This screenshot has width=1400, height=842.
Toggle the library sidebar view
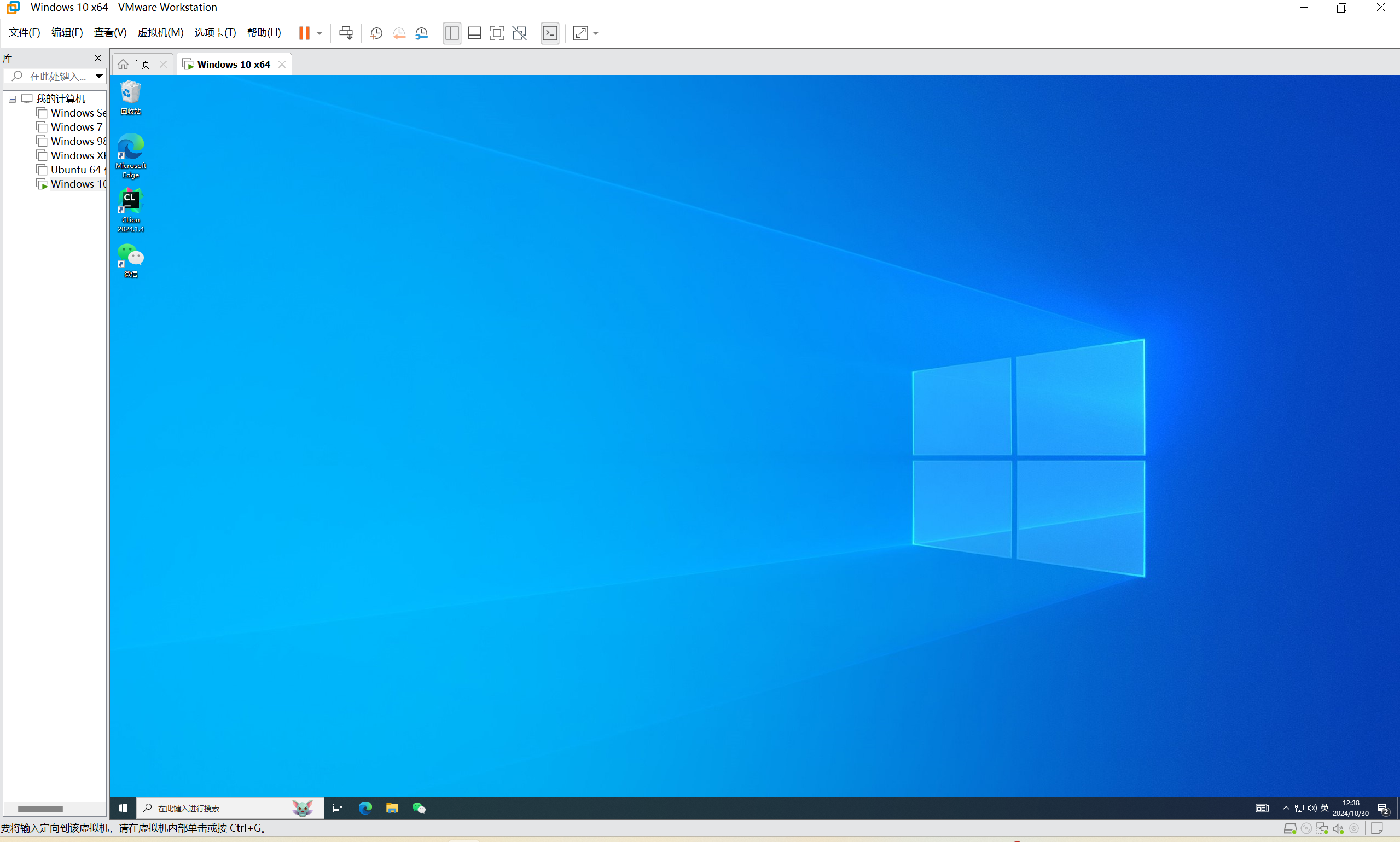451,33
